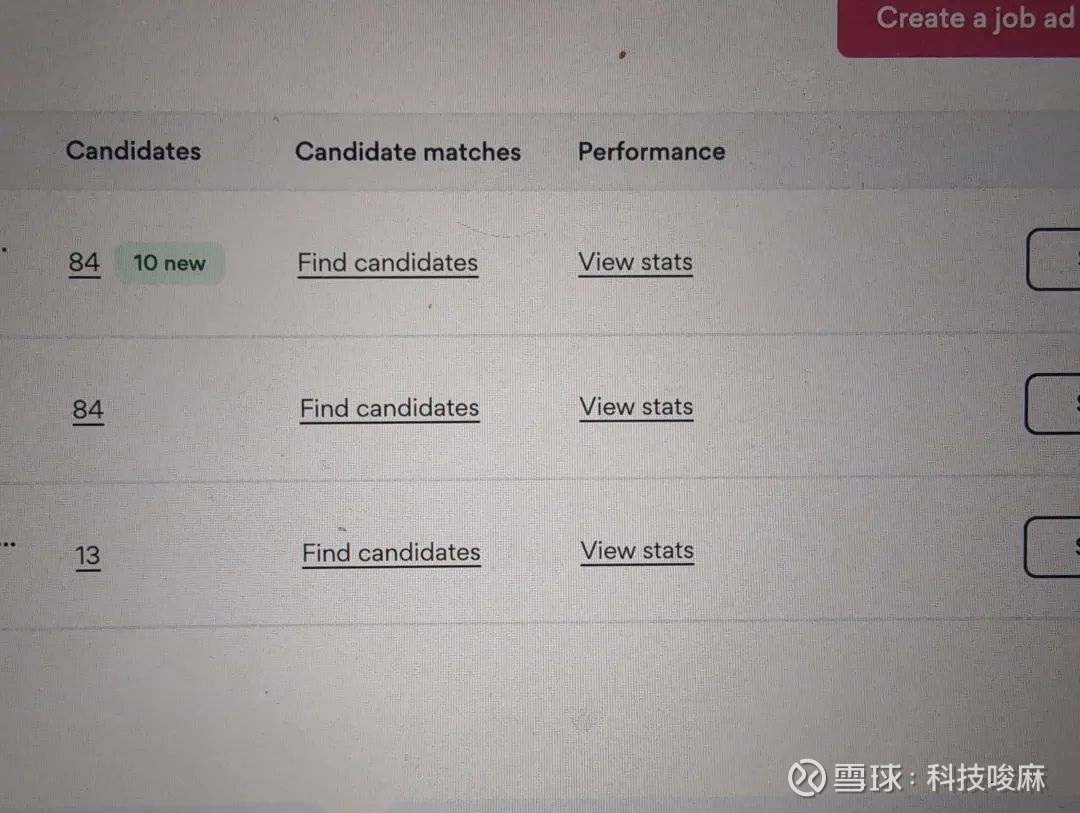Click the Candidates column header
Image resolution: width=1080 pixels, height=813 pixels.
tap(133, 151)
